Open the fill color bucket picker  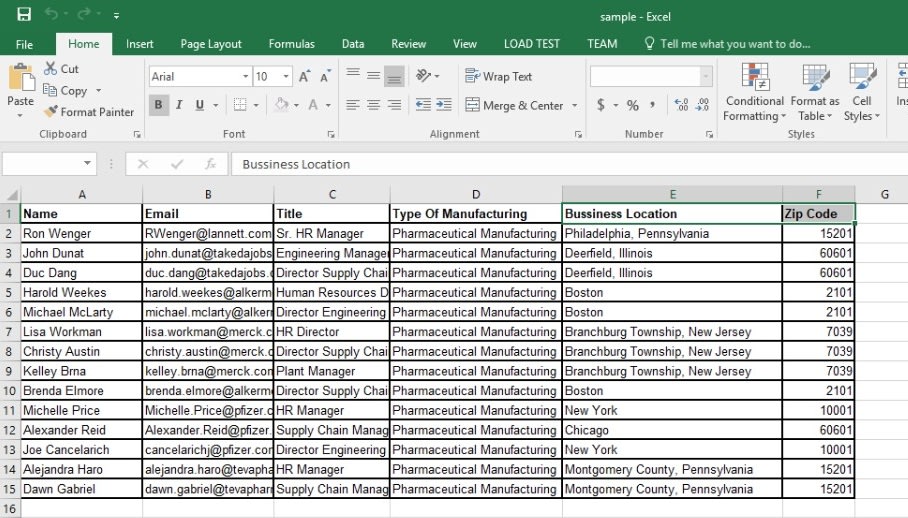[x=282, y=105]
